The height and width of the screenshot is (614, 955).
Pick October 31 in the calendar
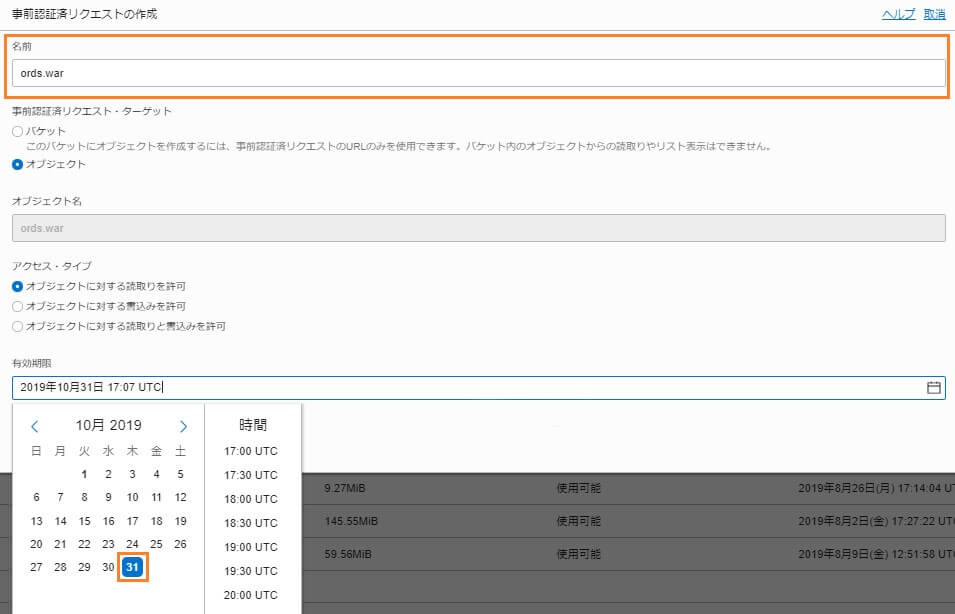132,567
